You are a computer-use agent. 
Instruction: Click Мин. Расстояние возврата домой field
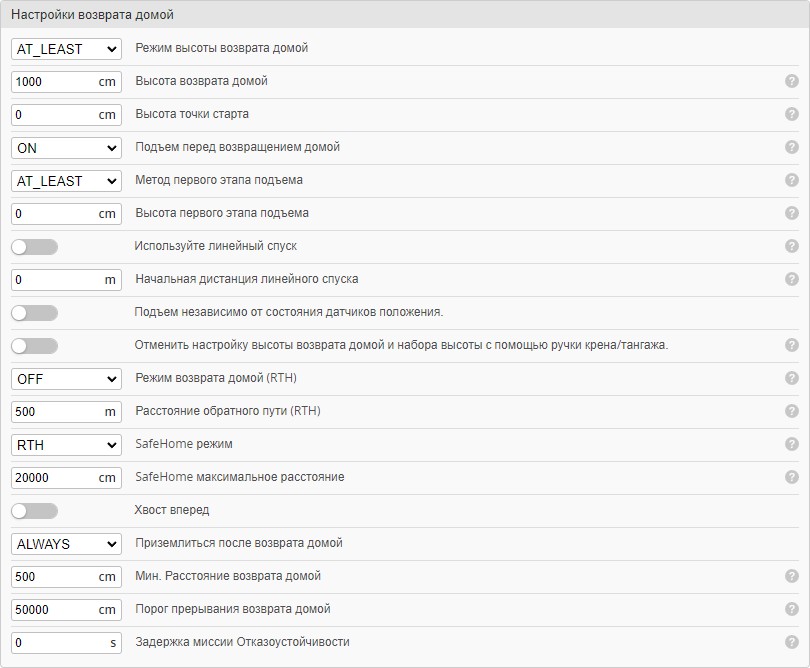pos(54,576)
